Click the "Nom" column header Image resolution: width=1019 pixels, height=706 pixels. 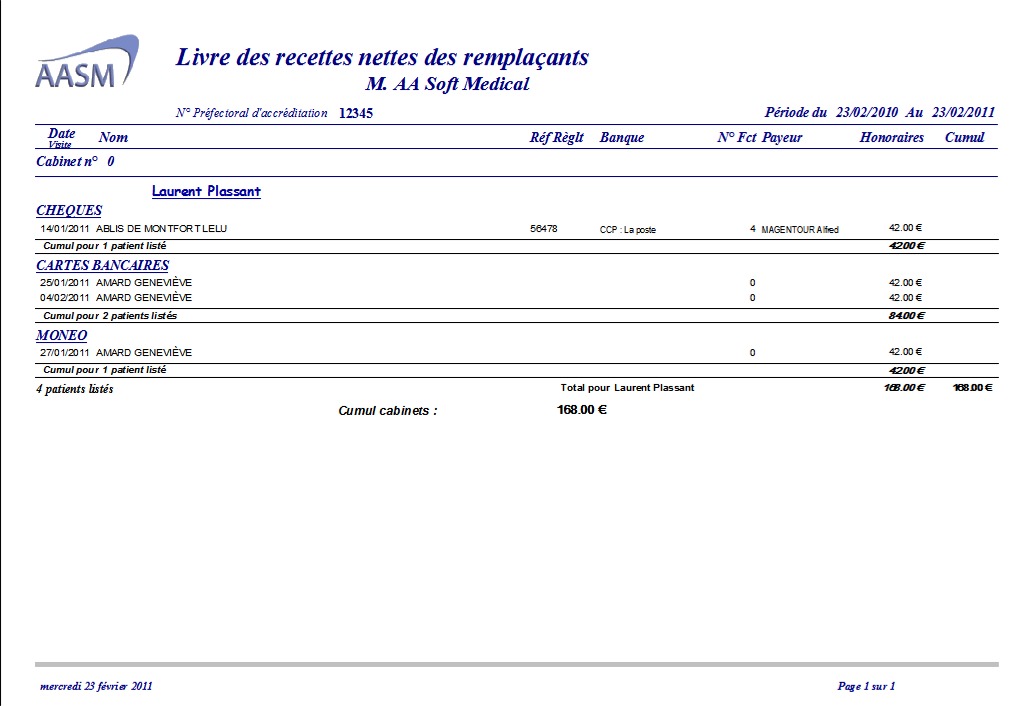(x=113, y=137)
